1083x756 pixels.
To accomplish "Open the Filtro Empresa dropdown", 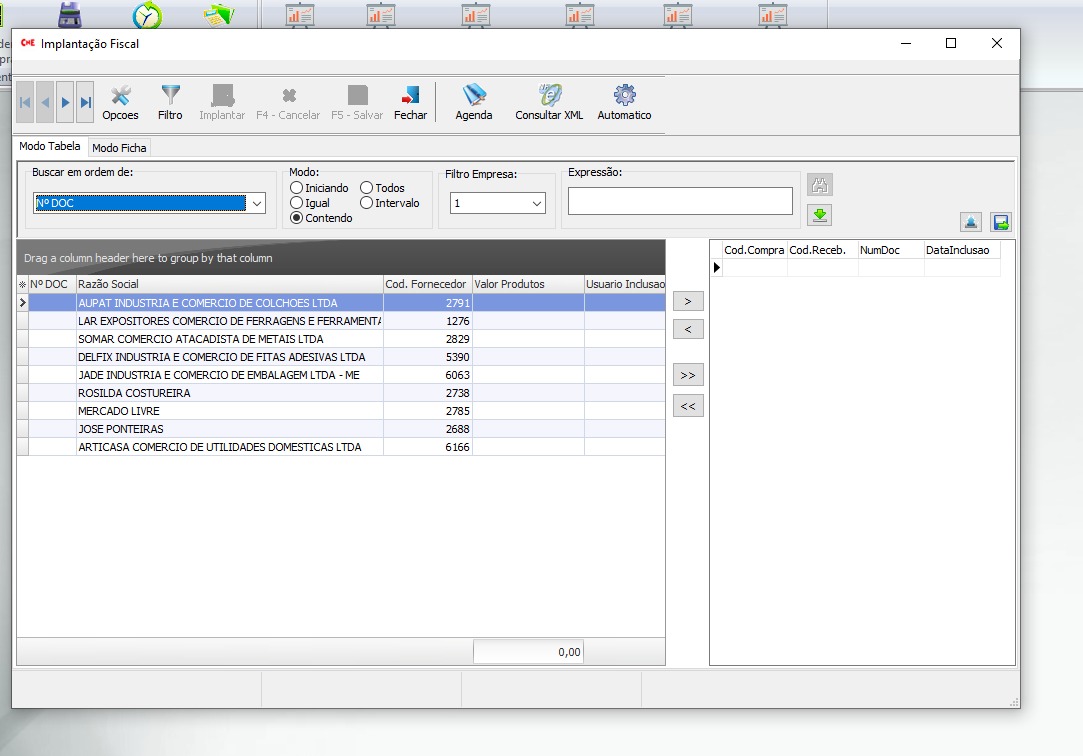I will point(537,204).
